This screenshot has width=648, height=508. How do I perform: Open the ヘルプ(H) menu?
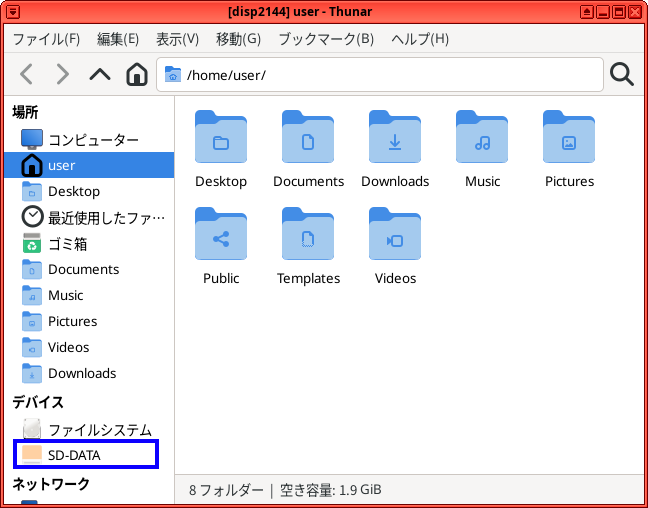[x=420, y=39]
